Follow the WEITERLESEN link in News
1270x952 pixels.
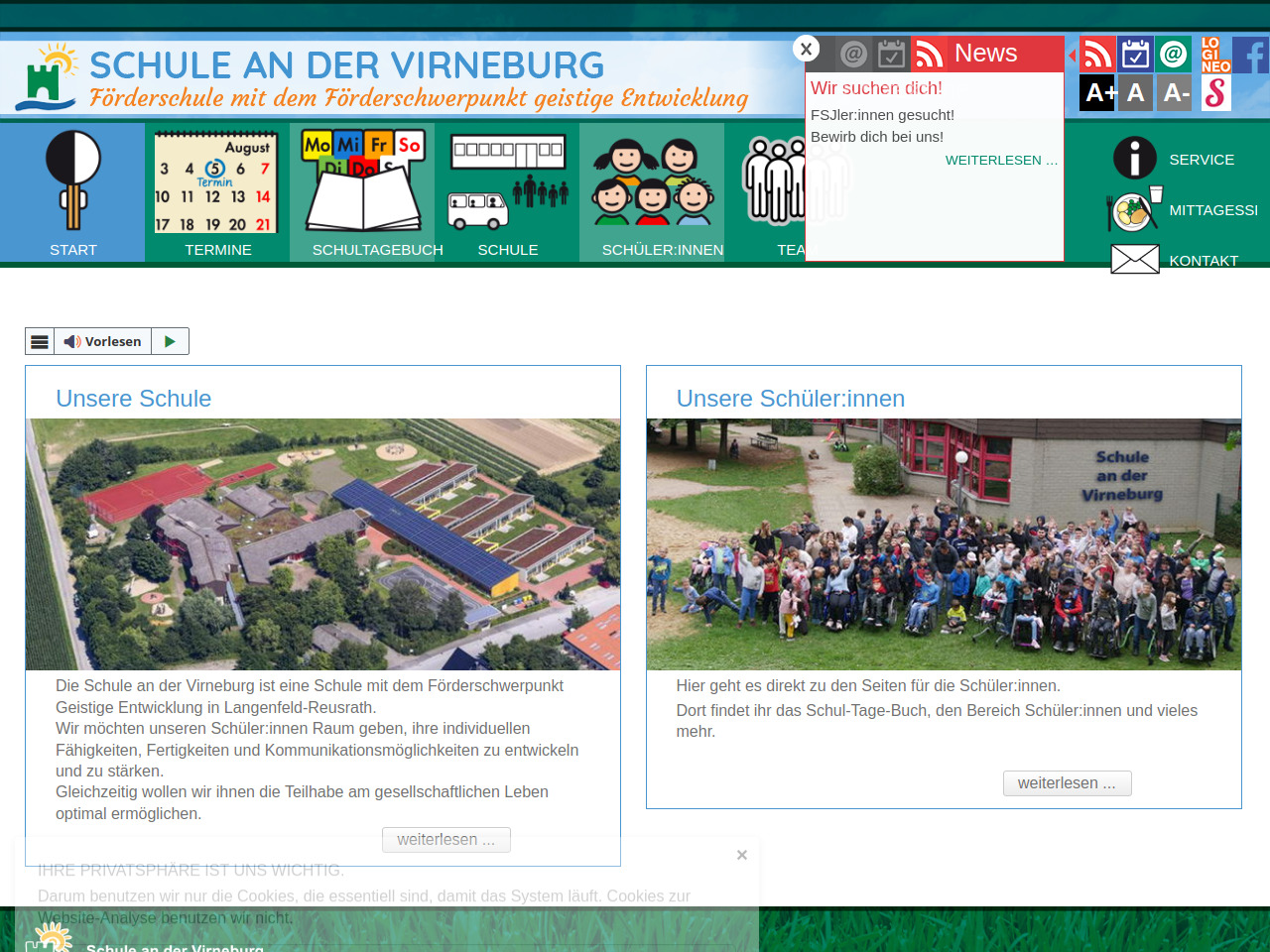(x=1000, y=161)
